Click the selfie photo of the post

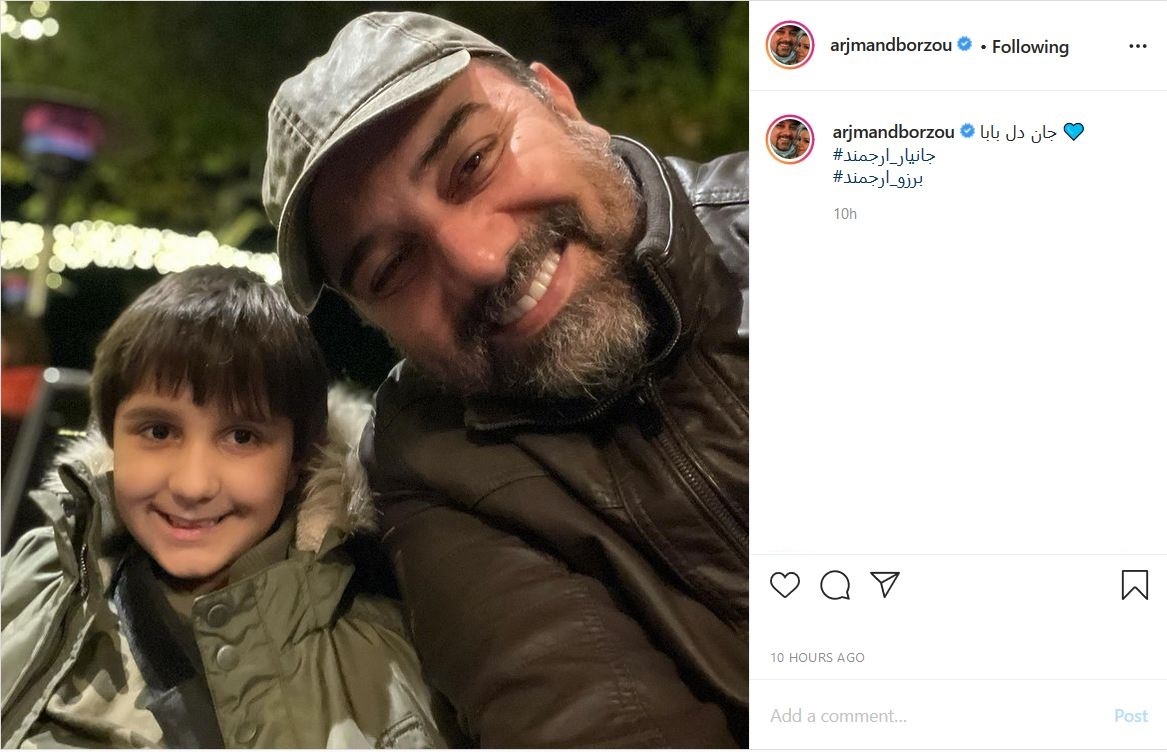click(375, 375)
